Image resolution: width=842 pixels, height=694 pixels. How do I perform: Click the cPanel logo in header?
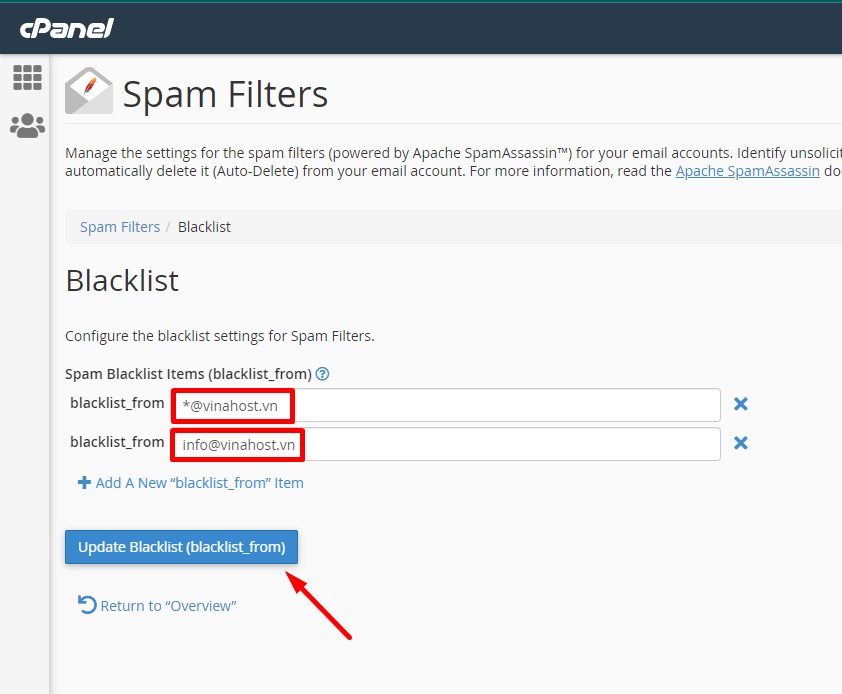(66, 28)
